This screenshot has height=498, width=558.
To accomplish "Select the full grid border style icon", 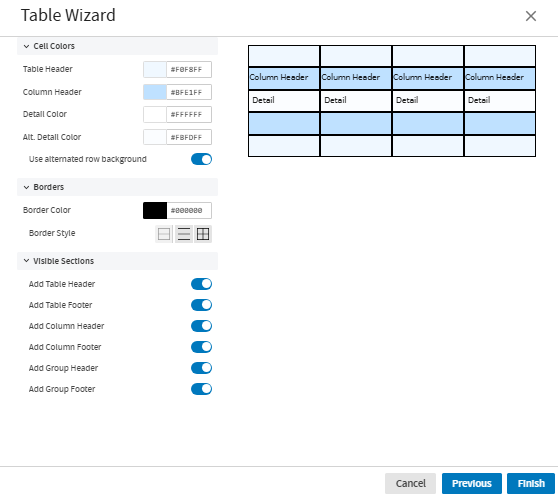I will coord(203,234).
